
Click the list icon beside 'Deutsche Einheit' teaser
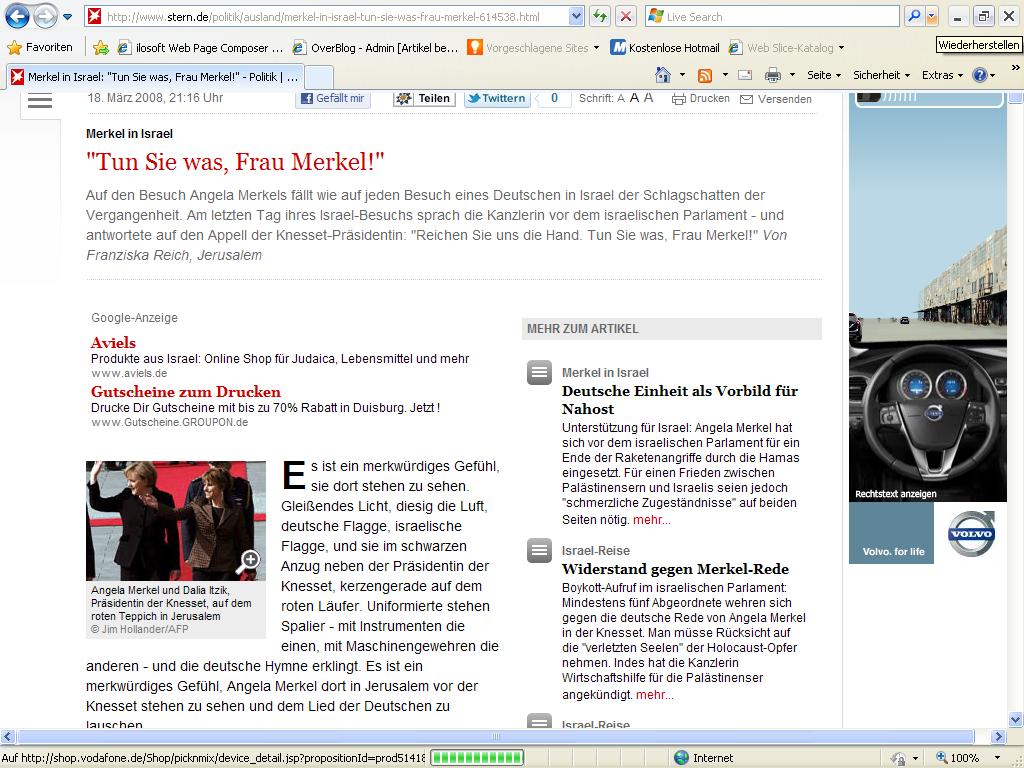539,373
